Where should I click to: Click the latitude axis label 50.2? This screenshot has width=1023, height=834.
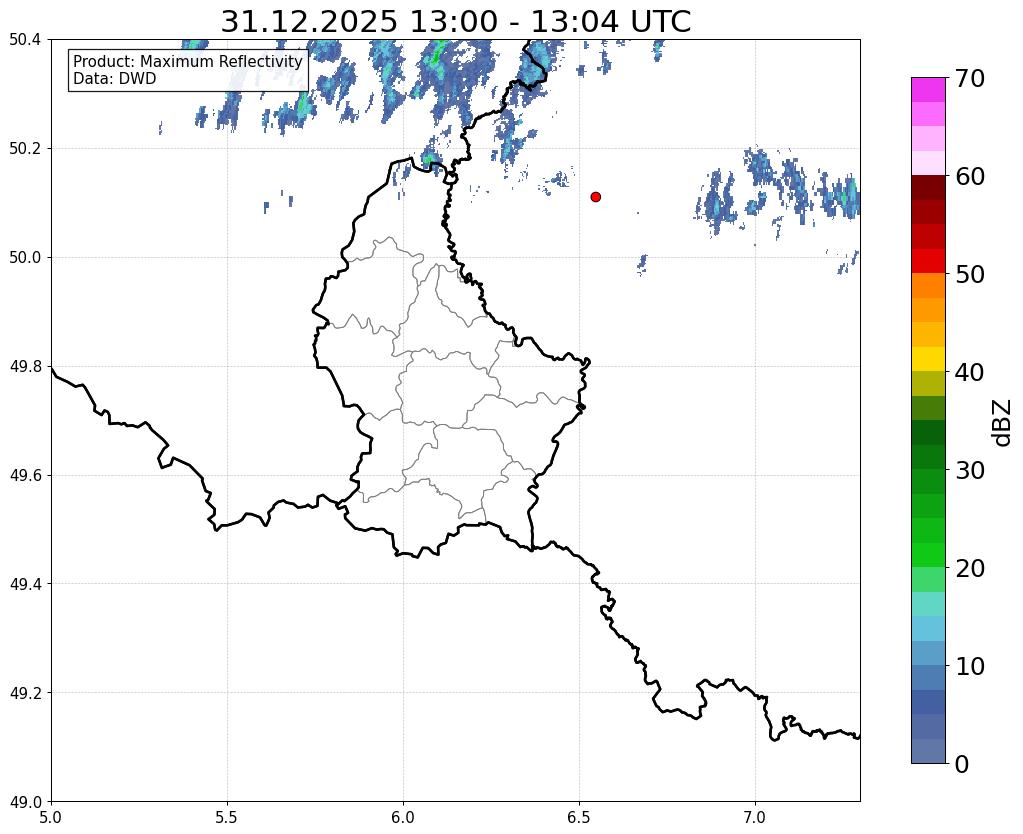[25, 149]
